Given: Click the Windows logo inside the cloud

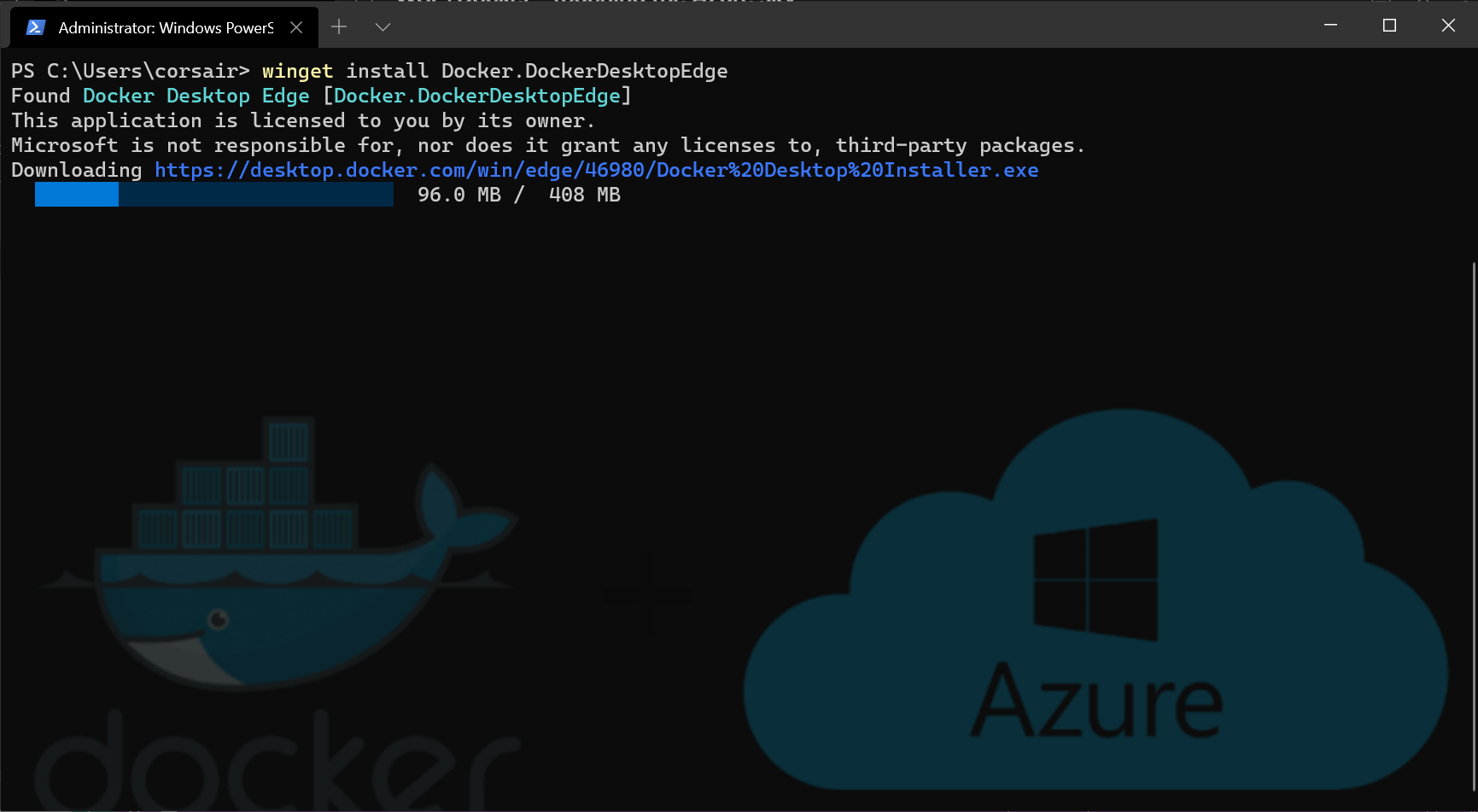Looking at the screenshot, I should (1095, 580).
